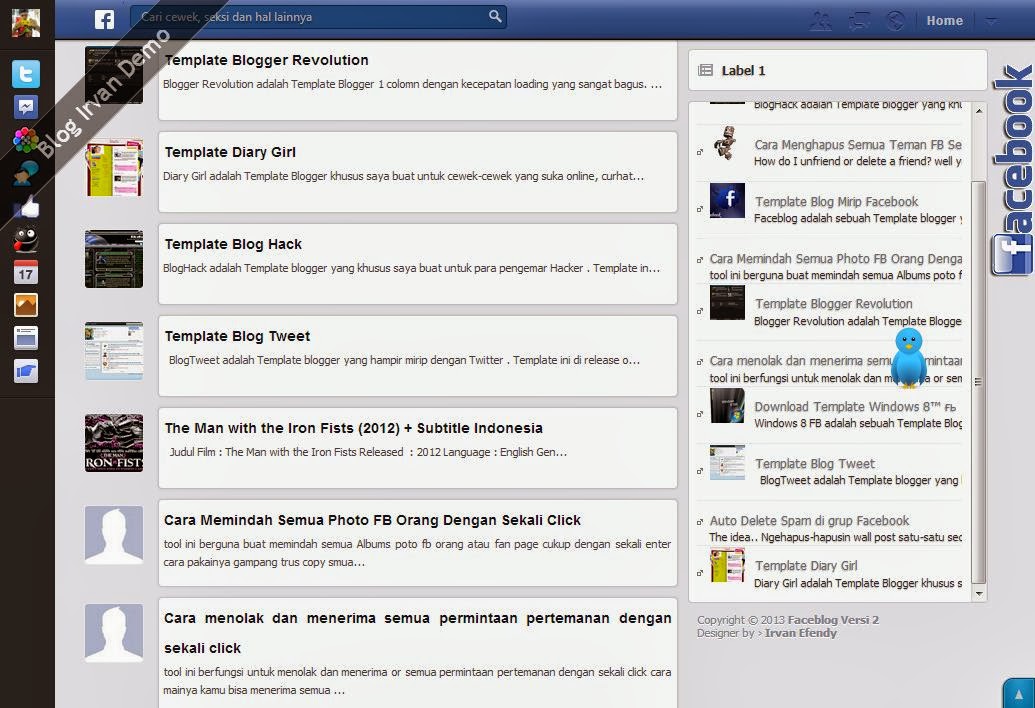Open the Template Blogger Revolution post title
This screenshot has height=708, width=1035.
point(266,60)
